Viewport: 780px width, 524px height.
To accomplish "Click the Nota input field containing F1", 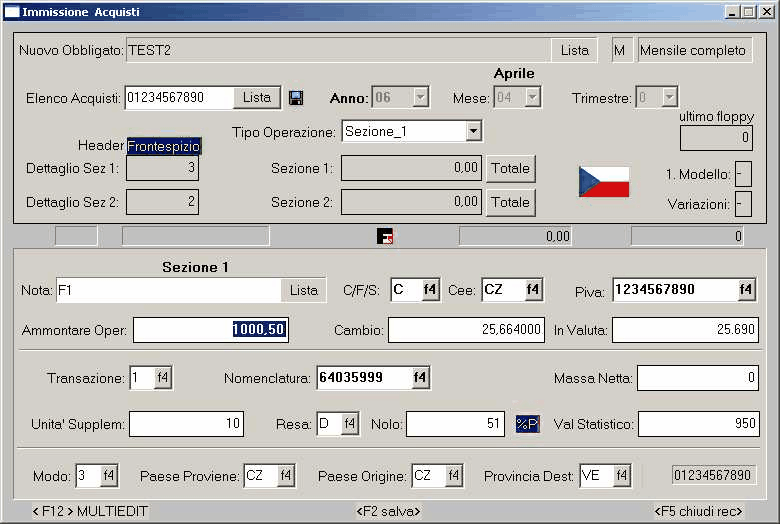I will pos(169,290).
